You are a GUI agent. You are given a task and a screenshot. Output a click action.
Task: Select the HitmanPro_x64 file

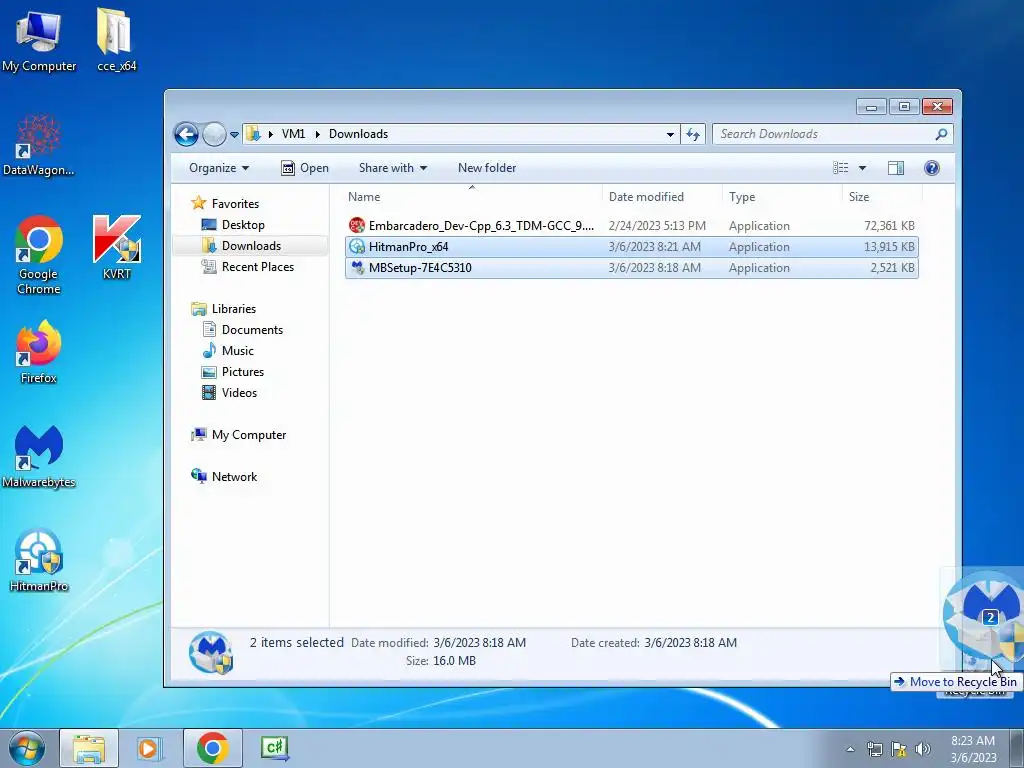[632, 247]
